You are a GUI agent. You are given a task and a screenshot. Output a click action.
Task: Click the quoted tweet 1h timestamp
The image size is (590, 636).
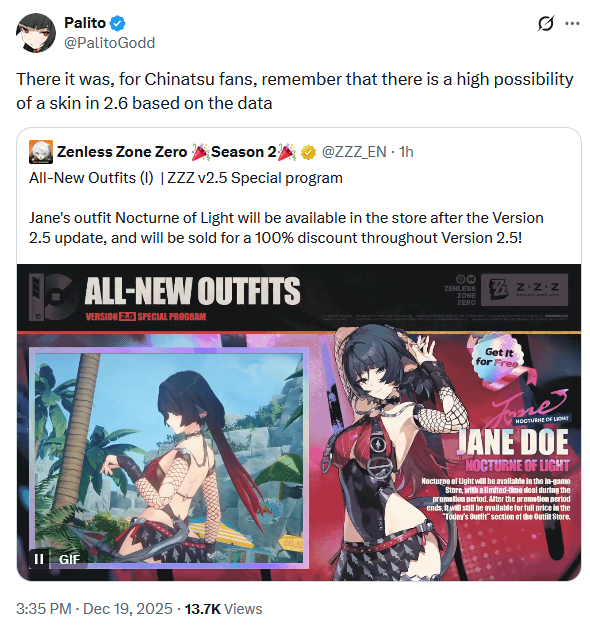406,152
